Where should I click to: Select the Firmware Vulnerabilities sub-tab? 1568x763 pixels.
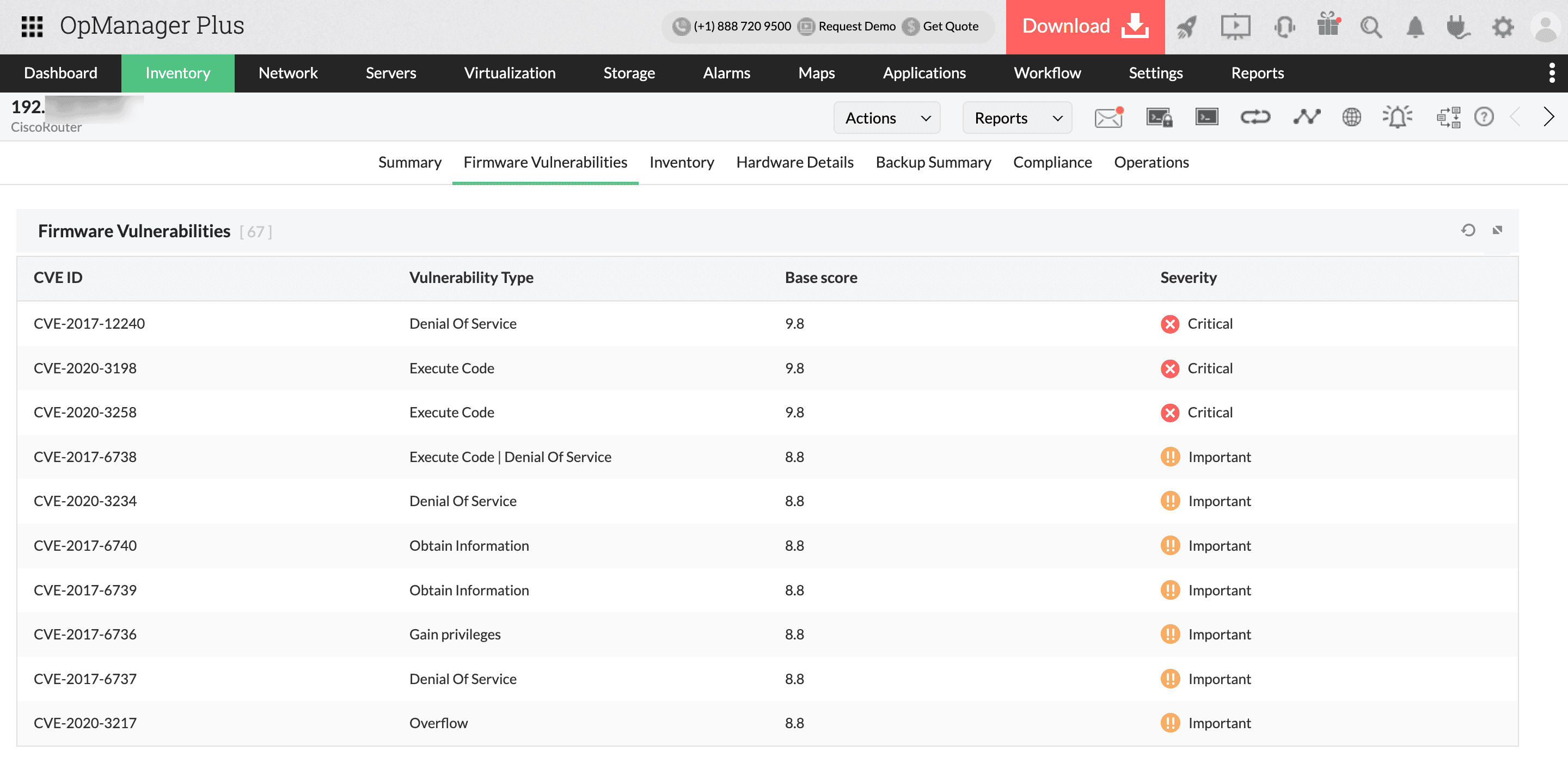545,163
